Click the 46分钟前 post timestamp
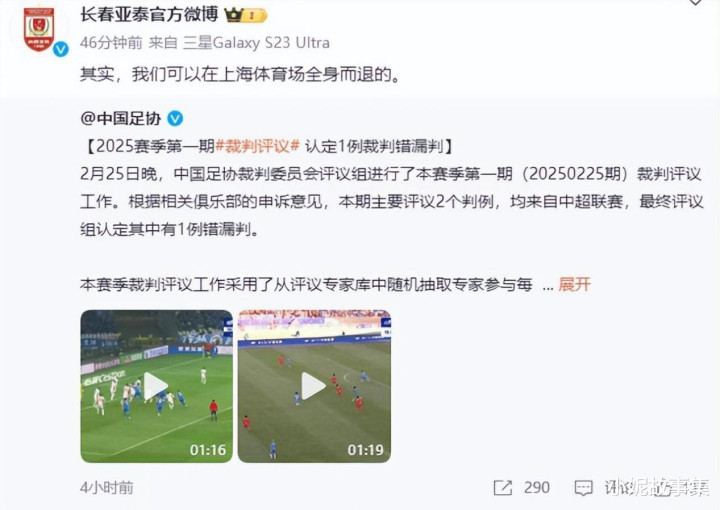 click(x=111, y=43)
